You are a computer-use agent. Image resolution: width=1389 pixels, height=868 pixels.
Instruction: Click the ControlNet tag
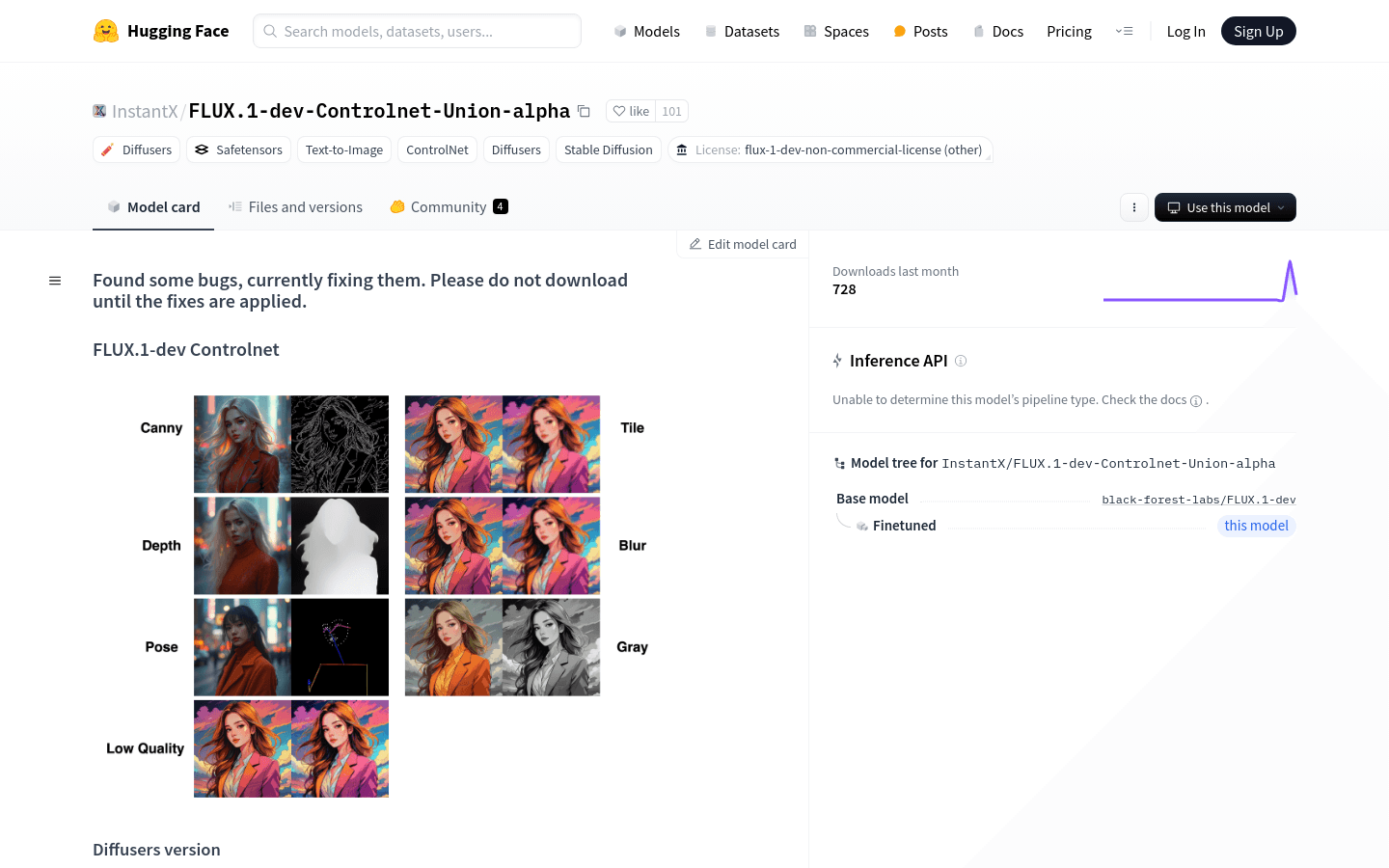pyautogui.click(x=437, y=149)
